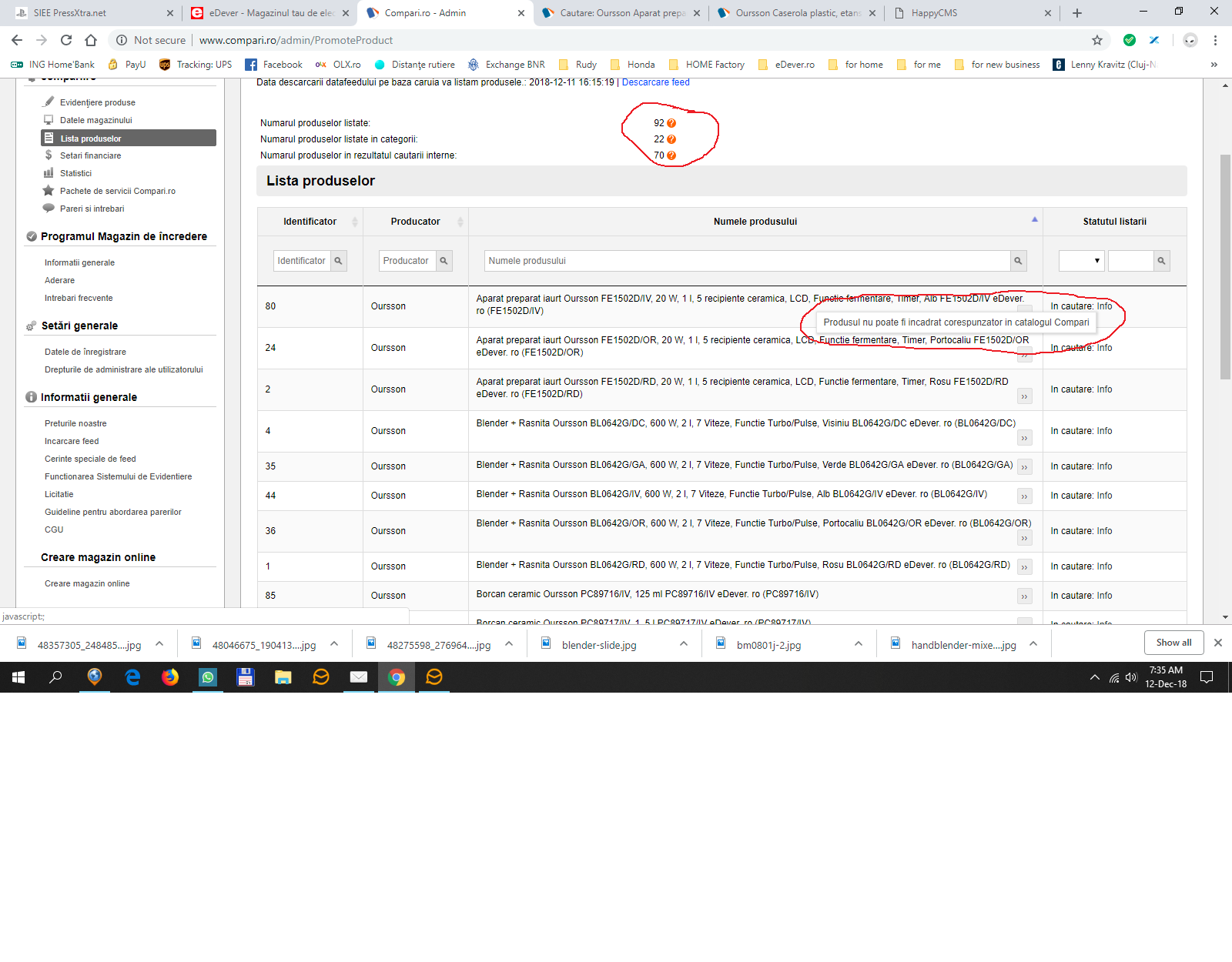Open Exchange BNR bookmark
Viewport: 1232px width, 962px height.
click(x=506, y=65)
